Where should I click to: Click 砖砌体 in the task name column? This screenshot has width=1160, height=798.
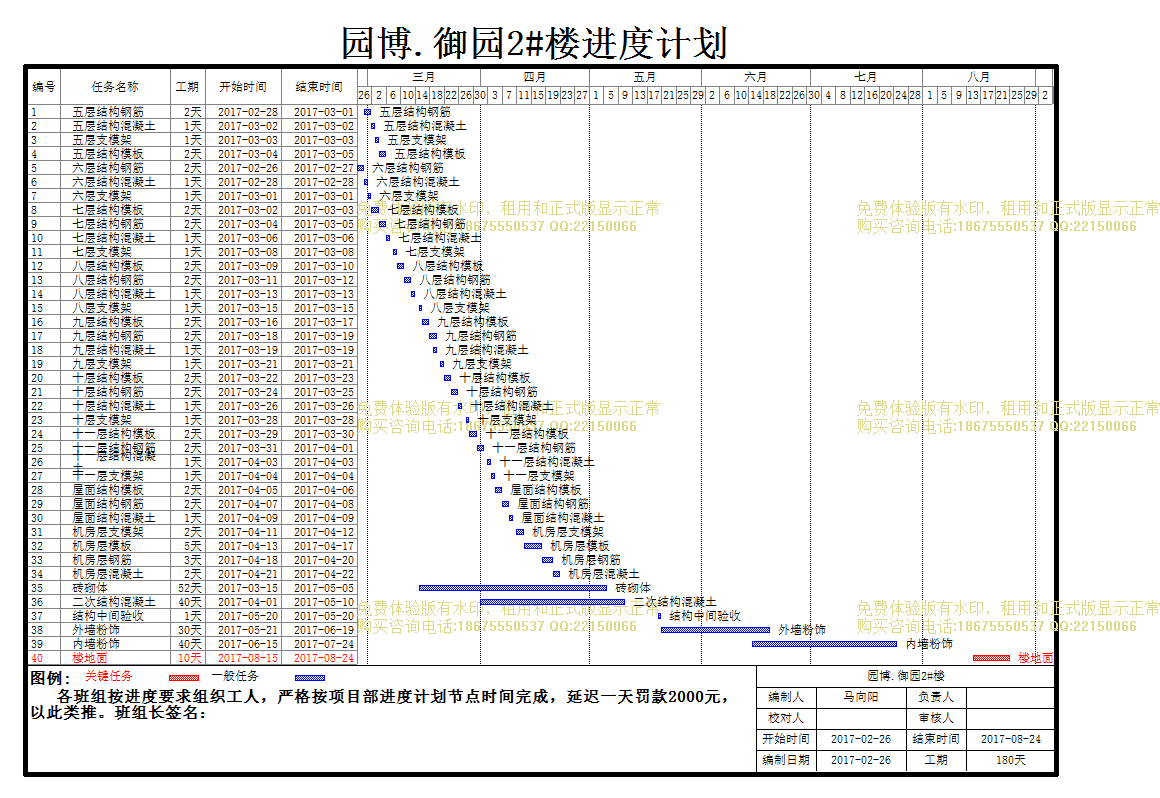coord(90,588)
